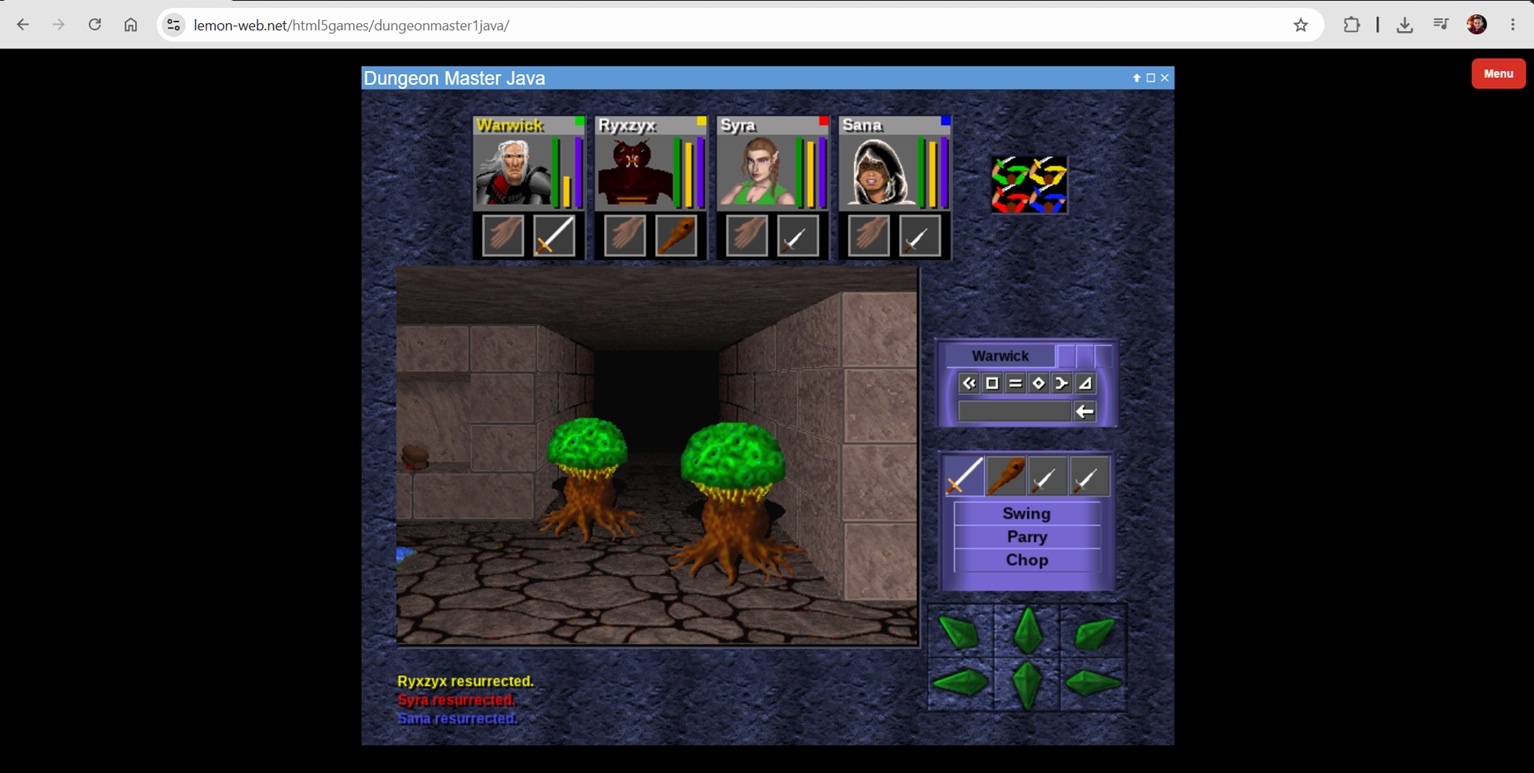Open the browser Downloads icon
Screen dimensions: 1534x773
(1404, 25)
